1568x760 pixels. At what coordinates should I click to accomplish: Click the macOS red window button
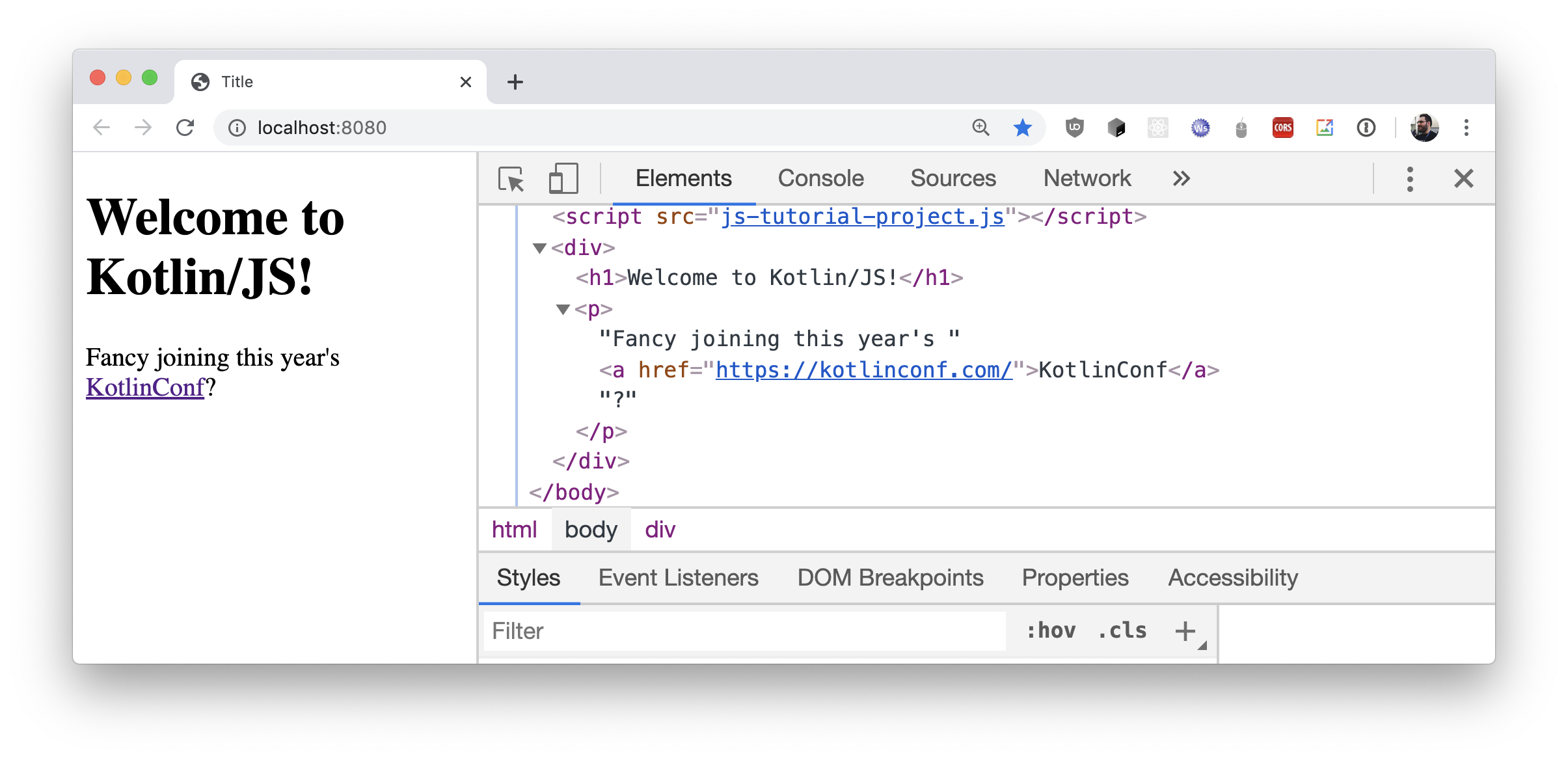pyautogui.click(x=98, y=78)
